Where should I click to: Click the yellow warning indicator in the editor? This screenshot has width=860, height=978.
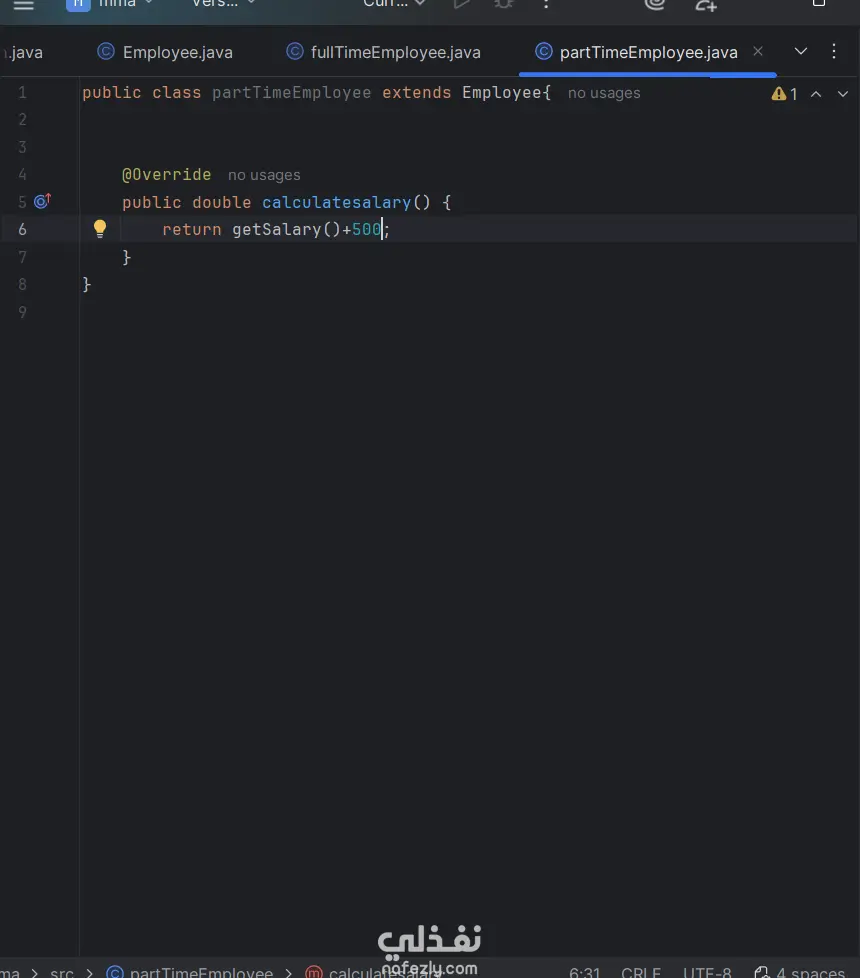point(784,94)
